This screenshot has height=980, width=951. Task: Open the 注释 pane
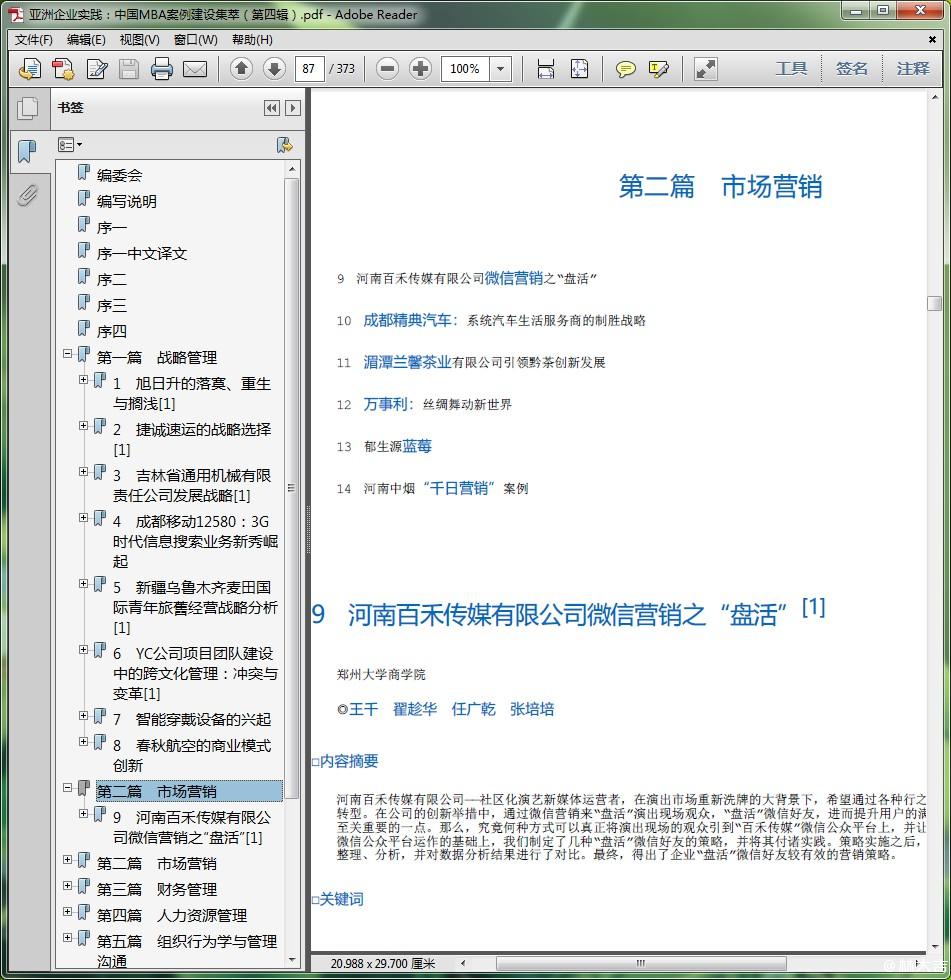click(x=912, y=68)
